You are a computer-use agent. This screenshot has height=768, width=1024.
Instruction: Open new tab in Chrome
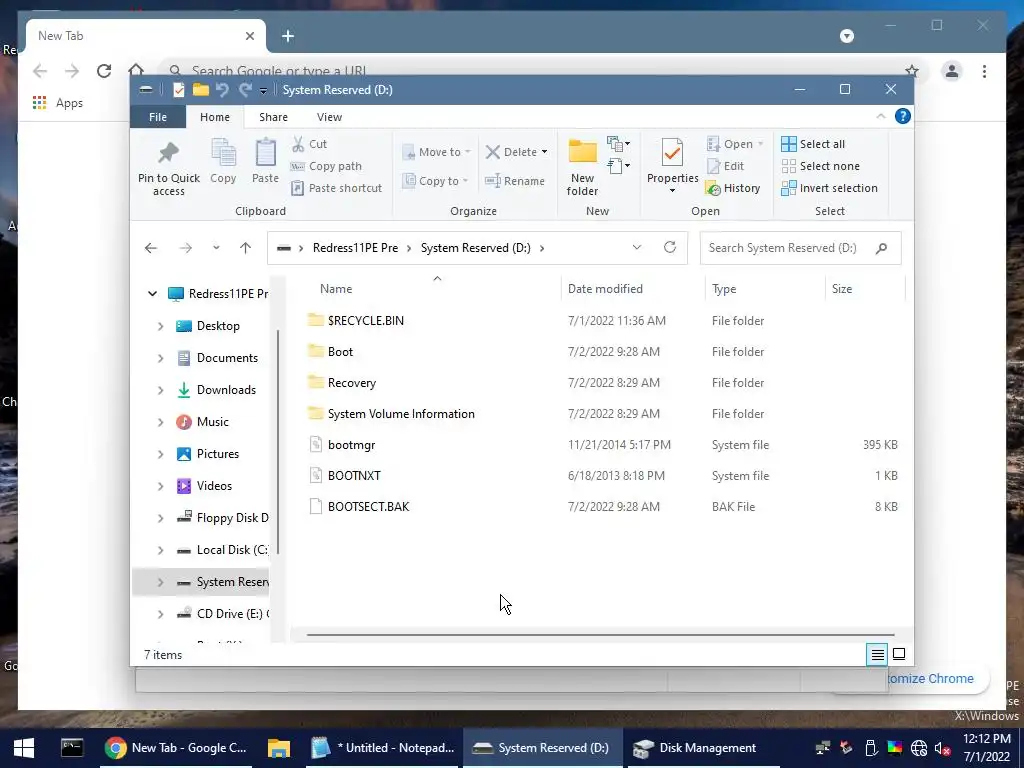[x=288, y=36]
